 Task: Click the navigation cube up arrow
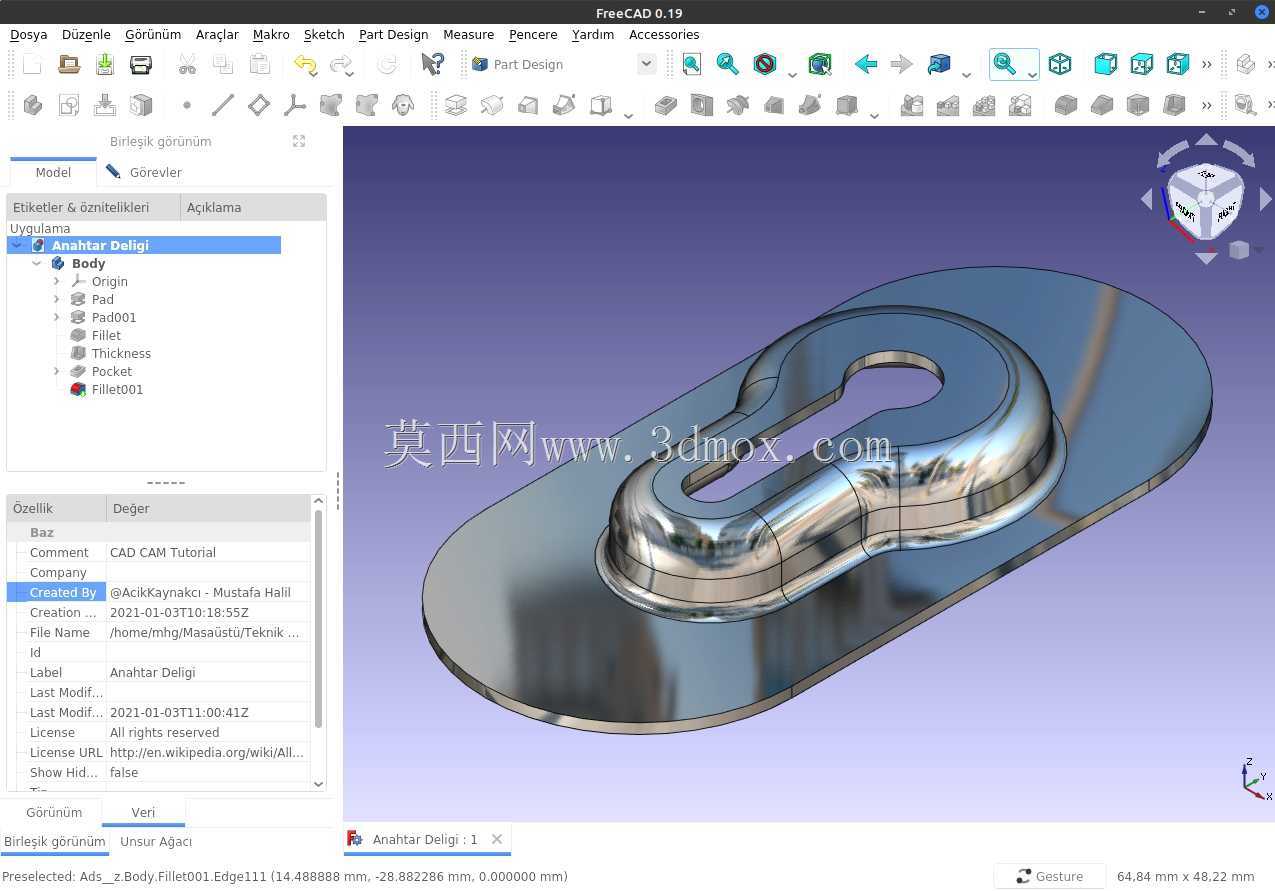coord(1207,141)
